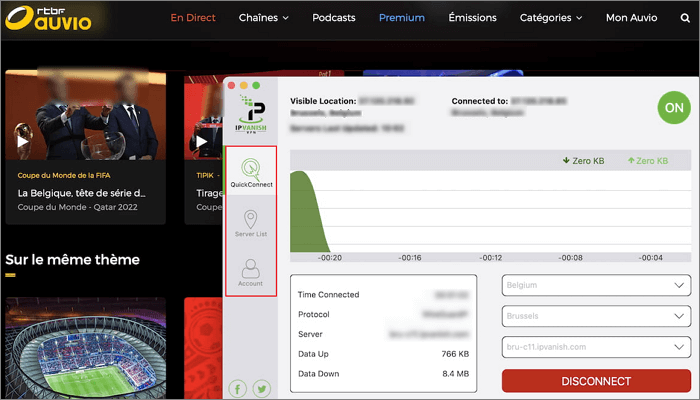This screenshot has width=700, height=400.
Task: Play the La Belgique tête de série video
Action: click(x=22, y=142)
